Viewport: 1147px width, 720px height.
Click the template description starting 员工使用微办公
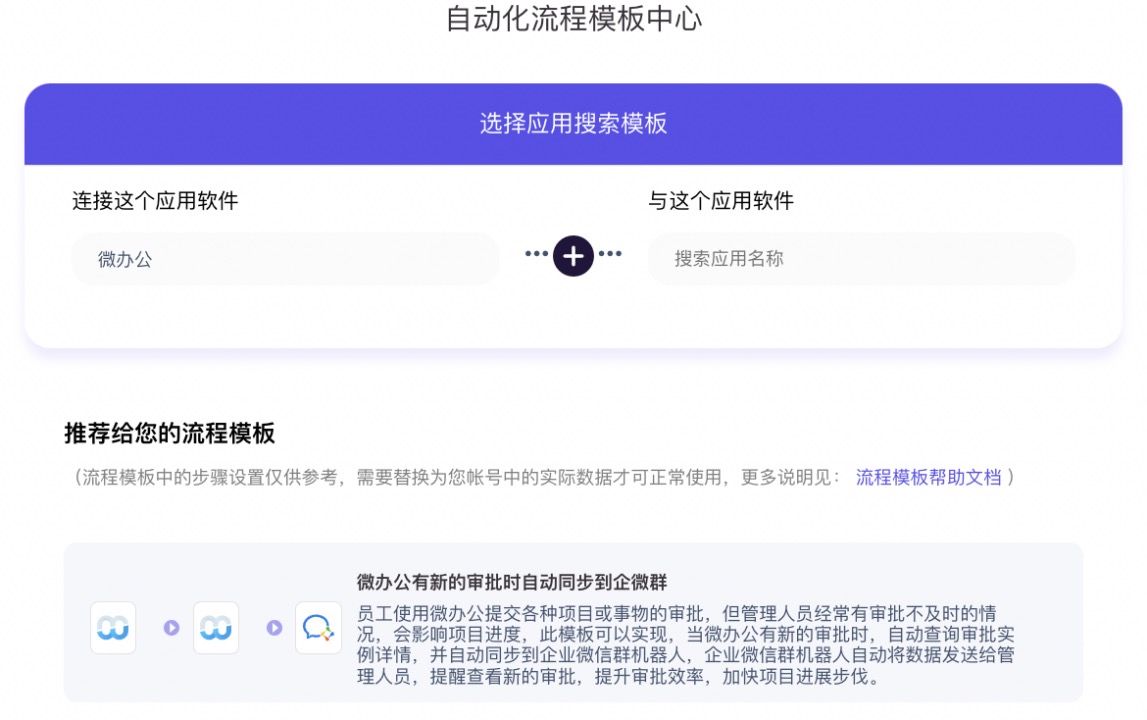685,645
